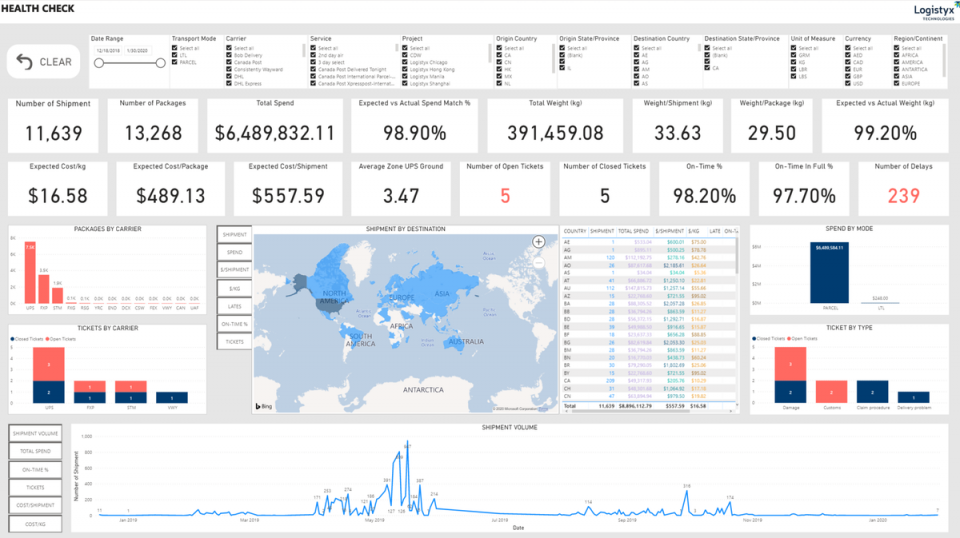Sort the table by TOTAL SPEND column
960x538 pixels.
pos(636,230)
